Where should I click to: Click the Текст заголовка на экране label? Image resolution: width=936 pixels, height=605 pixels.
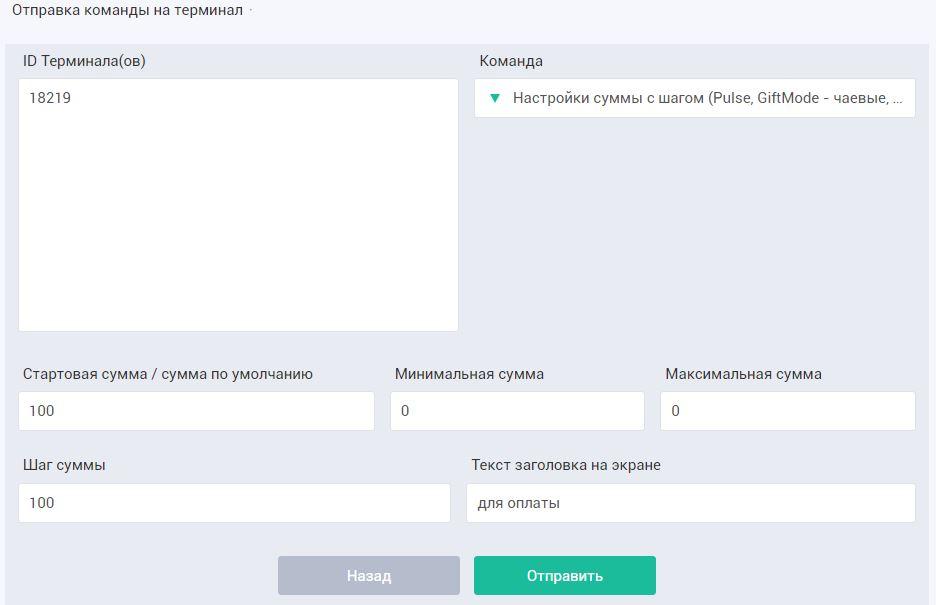tap(566, 465)
